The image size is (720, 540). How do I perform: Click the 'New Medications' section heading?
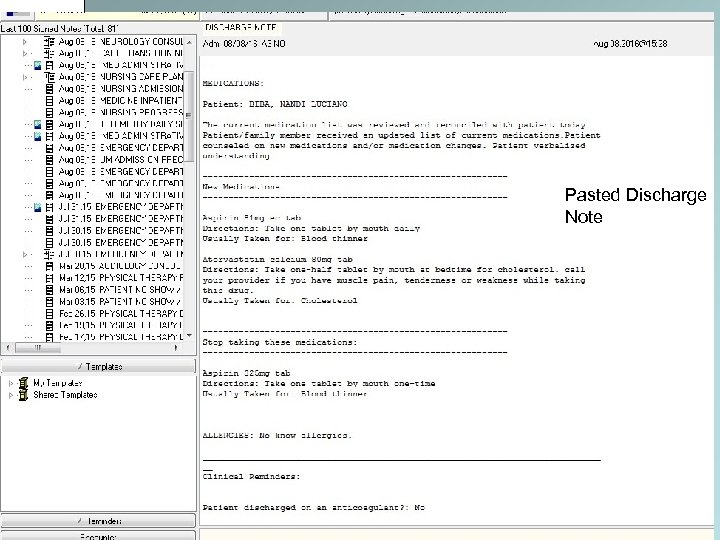click(241, 186)
